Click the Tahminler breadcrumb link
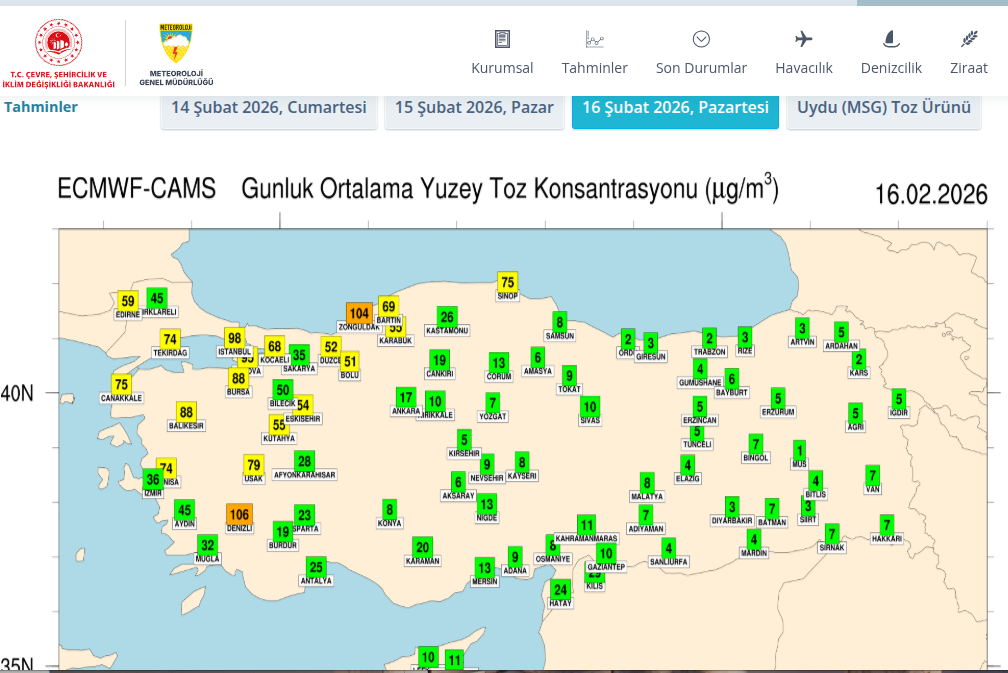Screen dimensions: 1008x673 (x=41, y=107)
